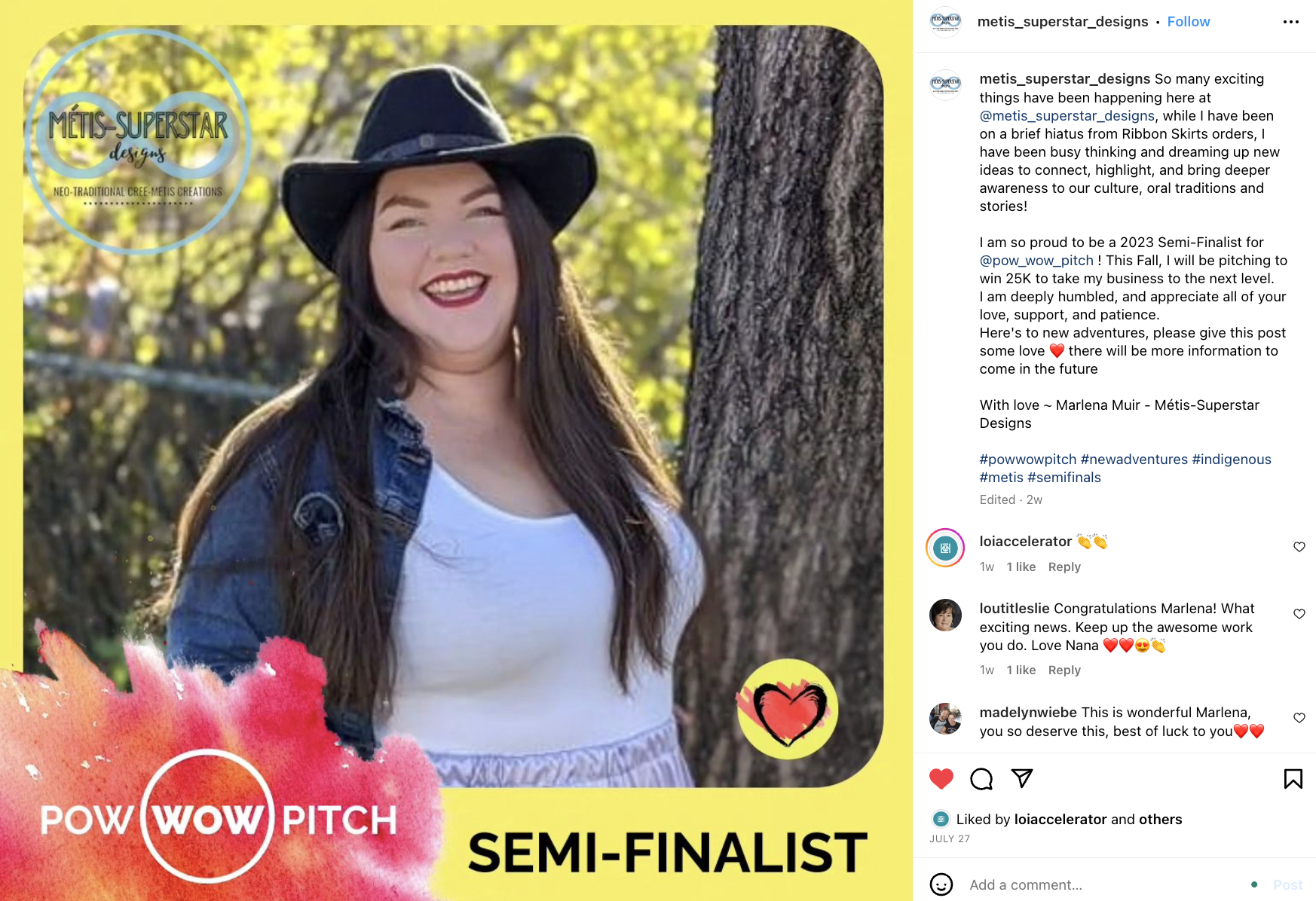Open loiaccelerator's story ring avatar
Screen dimensions: 1316x901
click(945, 548)
